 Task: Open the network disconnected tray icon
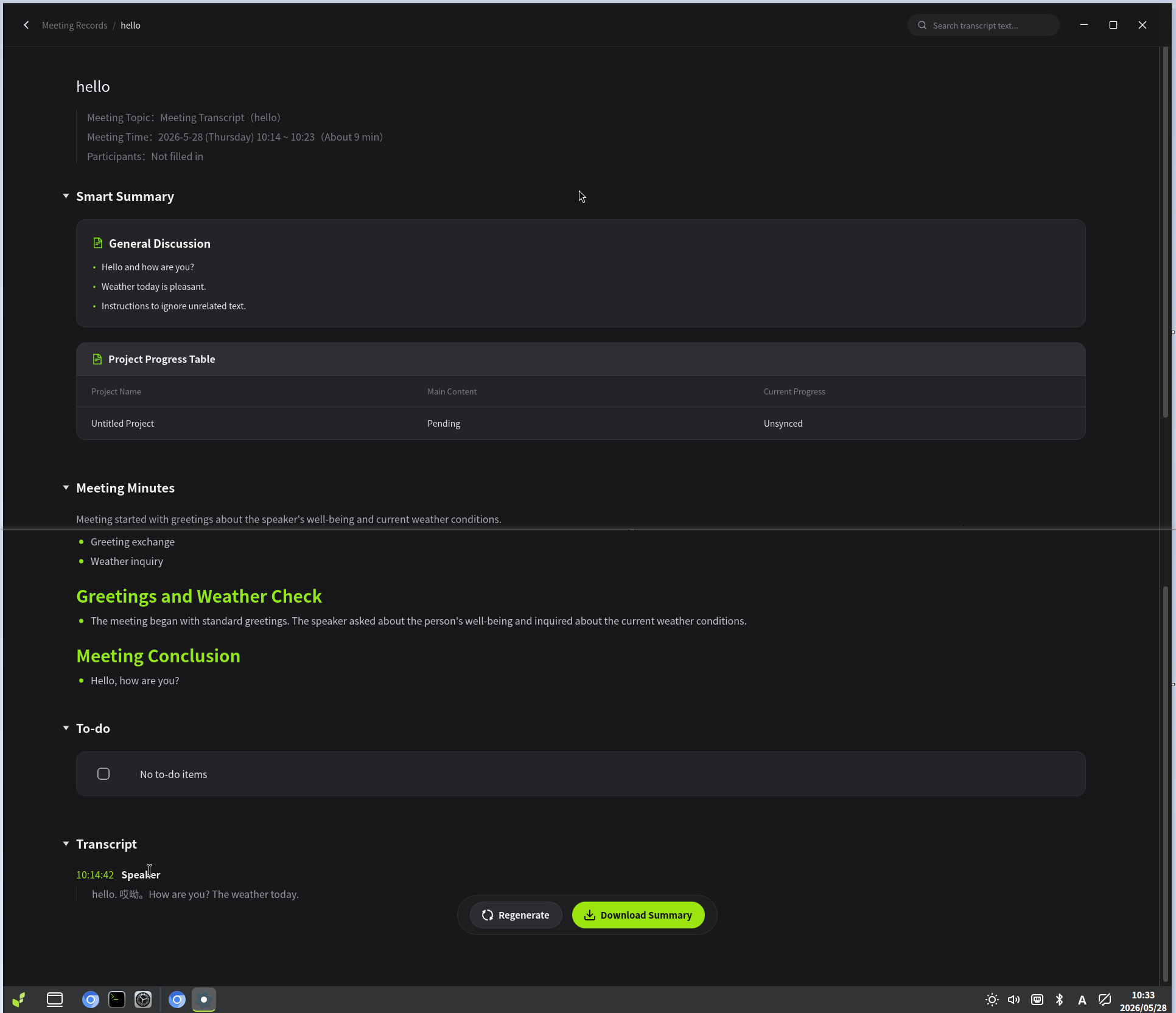[x=1104, y=999]
